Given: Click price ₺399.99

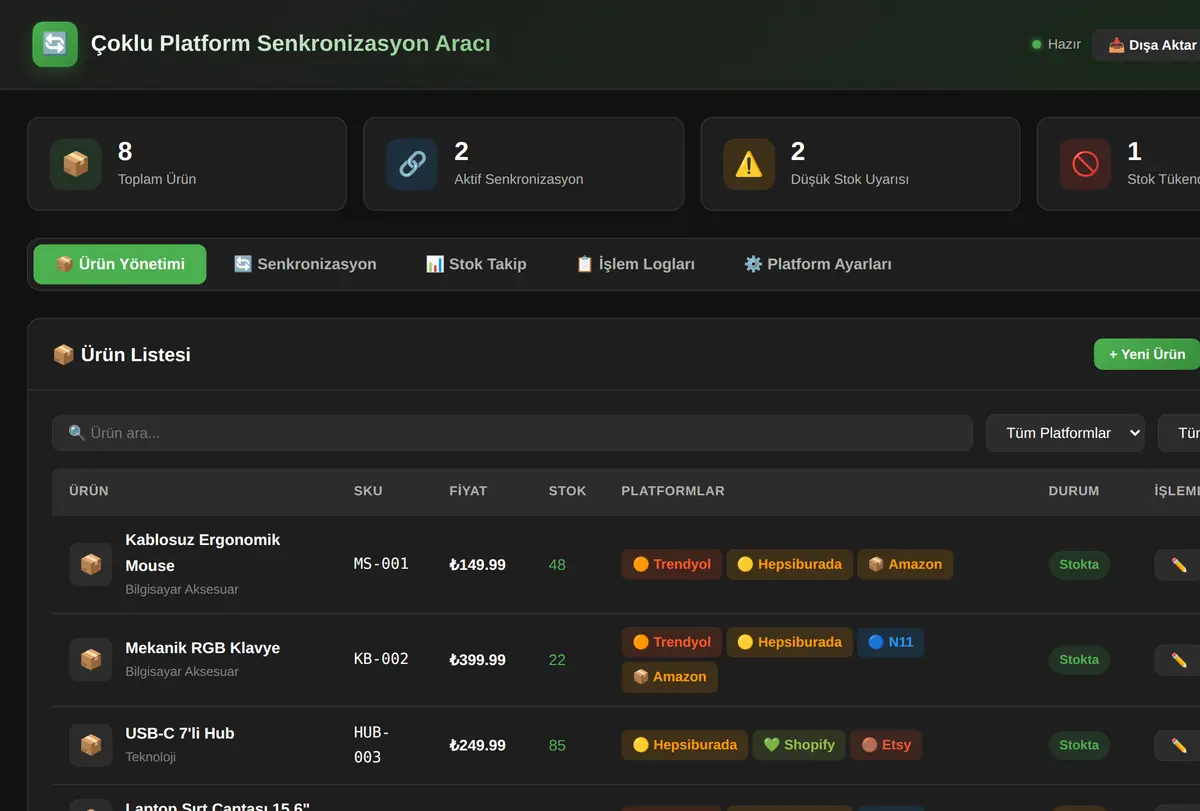Looking at the screenshot, I should coord(477,660).
